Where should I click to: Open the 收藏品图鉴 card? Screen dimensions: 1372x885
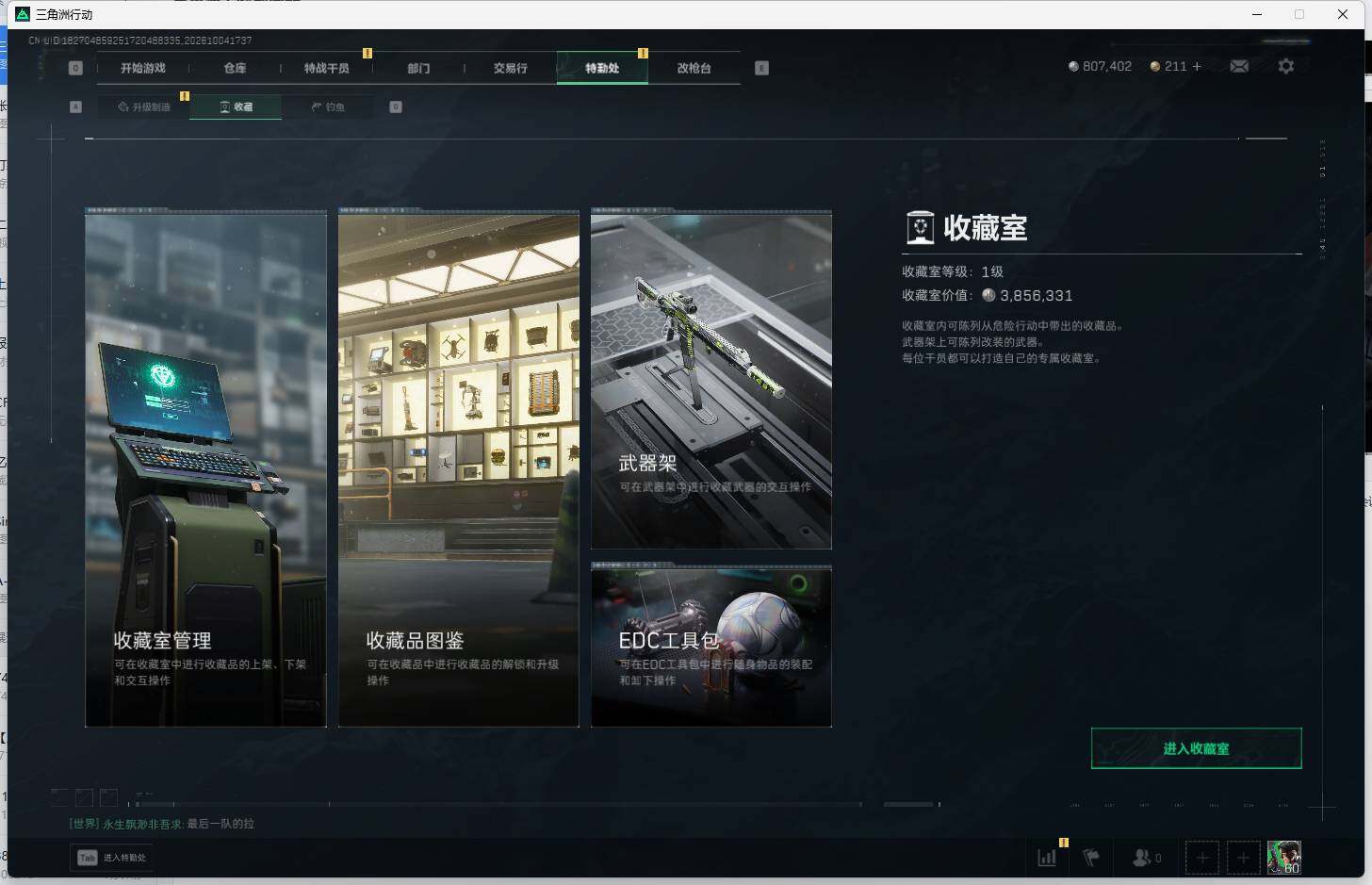pos(458,468)
